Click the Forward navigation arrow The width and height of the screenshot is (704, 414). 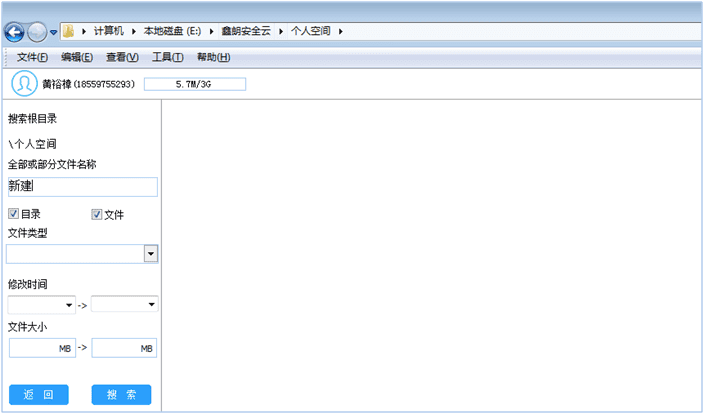coord(37,32)
